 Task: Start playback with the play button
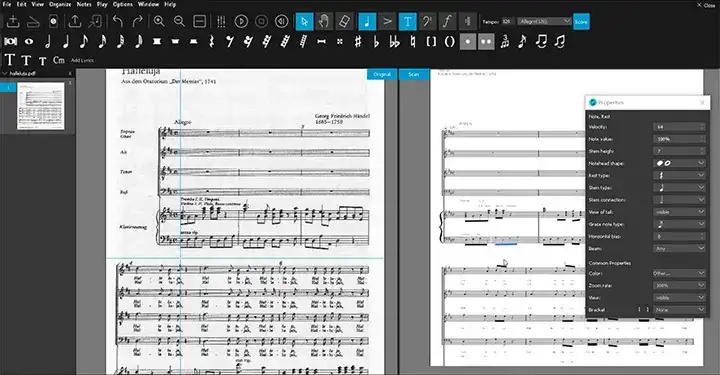241,22
